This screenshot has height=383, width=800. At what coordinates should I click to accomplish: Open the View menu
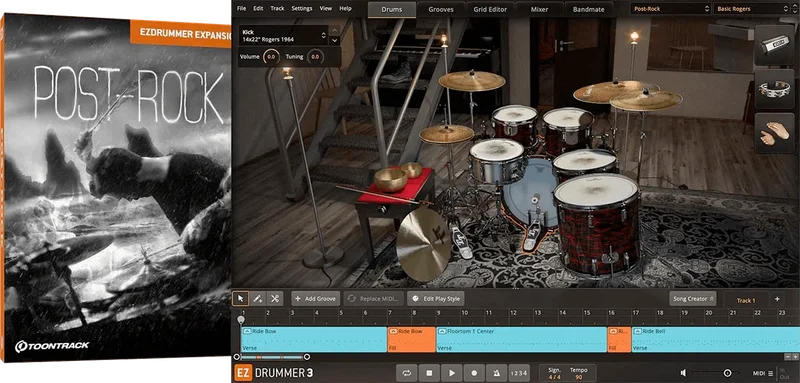click(x=326, y=9)
